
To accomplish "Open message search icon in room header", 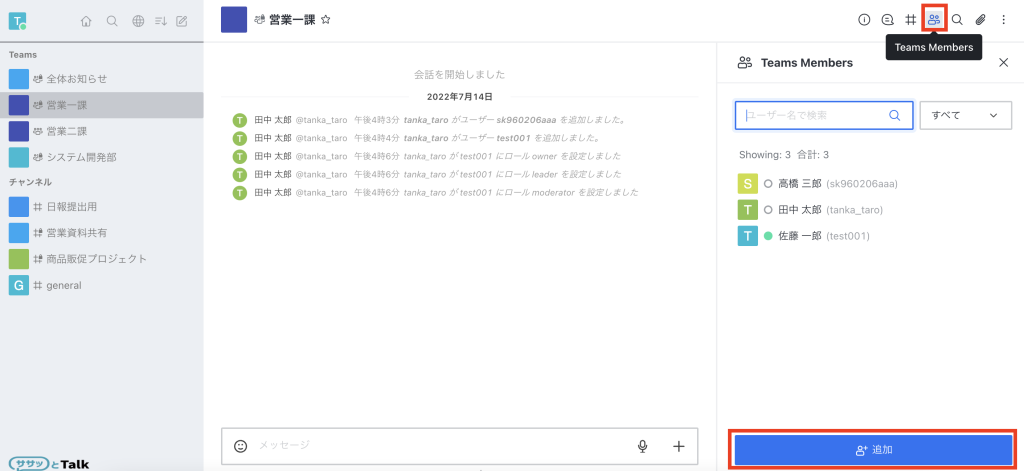I will [957, 20].
